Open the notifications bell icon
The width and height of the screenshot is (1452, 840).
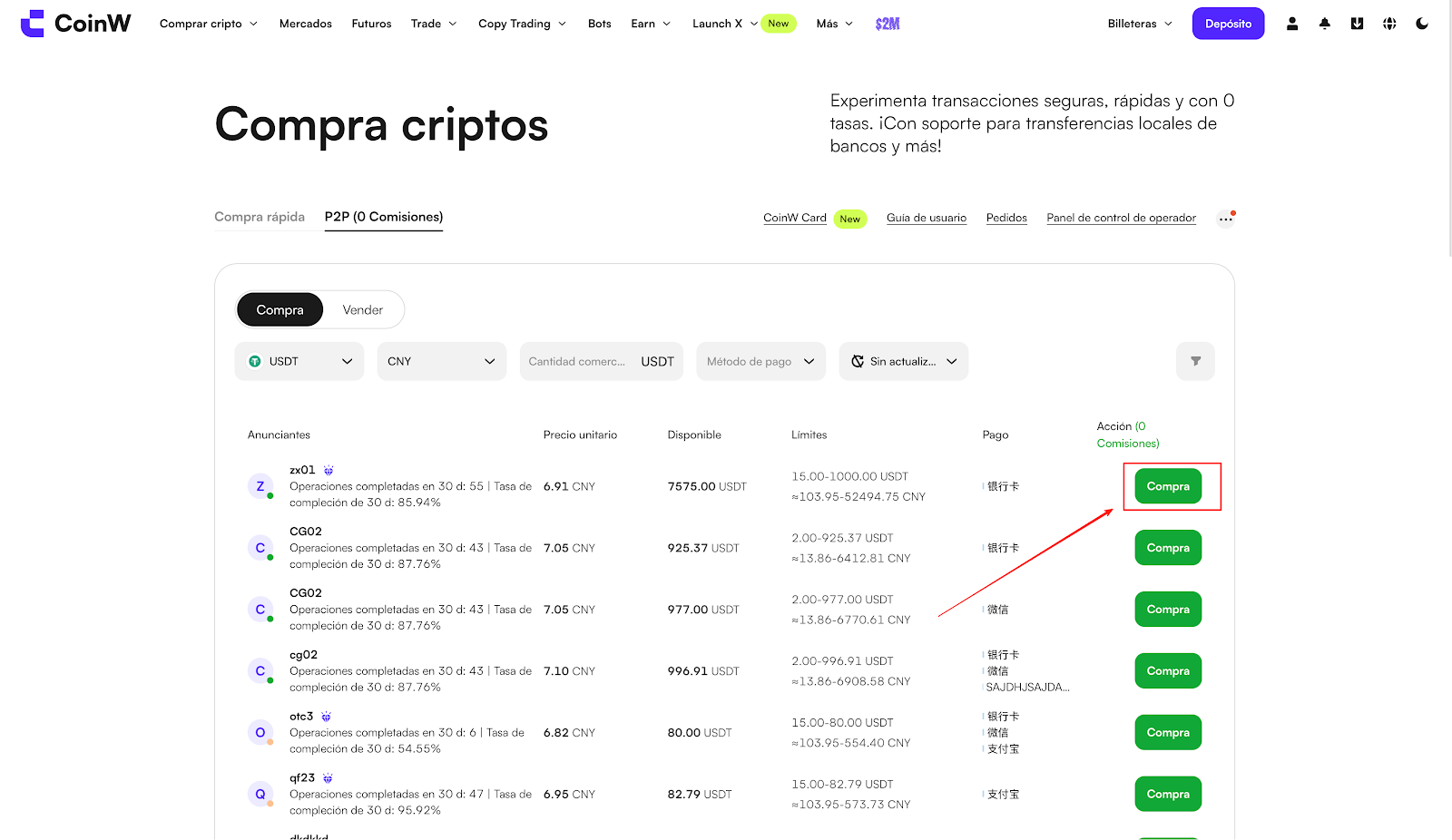click(x=1324, y=24)
